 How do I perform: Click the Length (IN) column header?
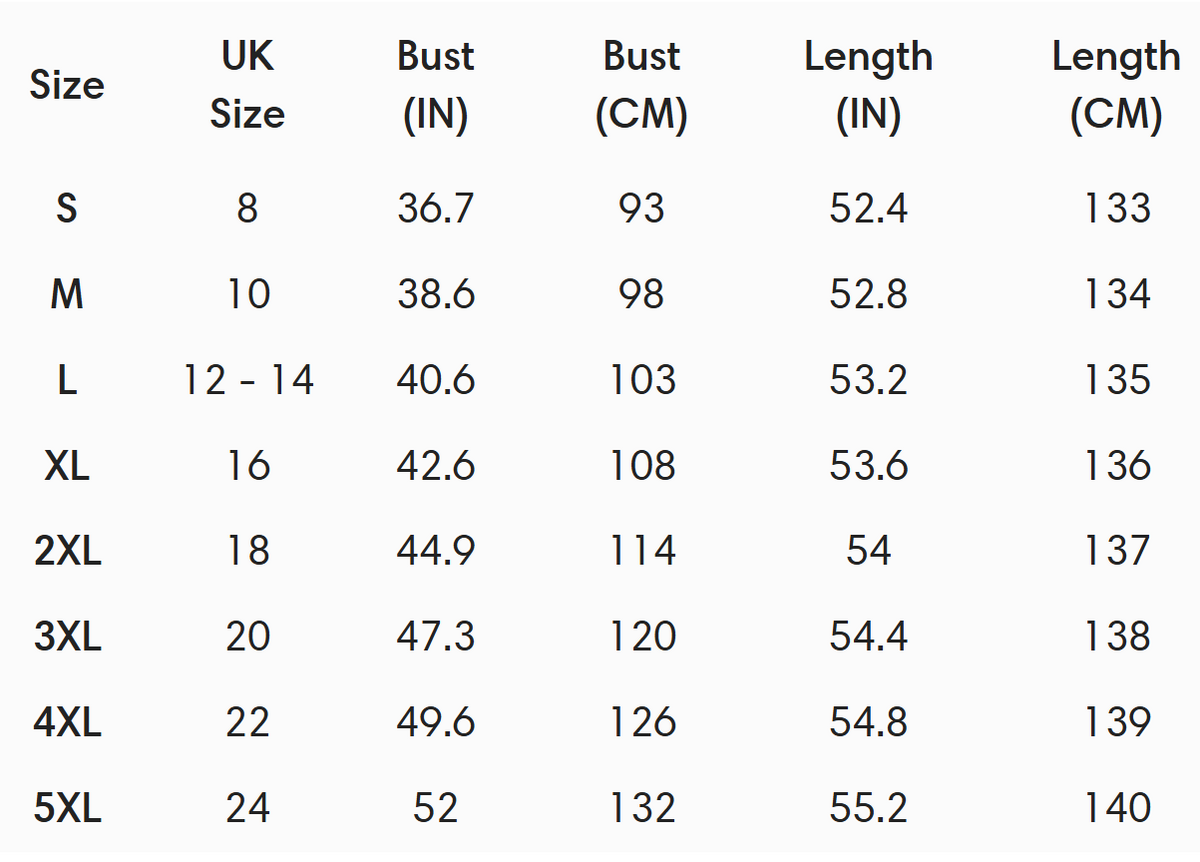pyautogui.click(x=868, y=85)
